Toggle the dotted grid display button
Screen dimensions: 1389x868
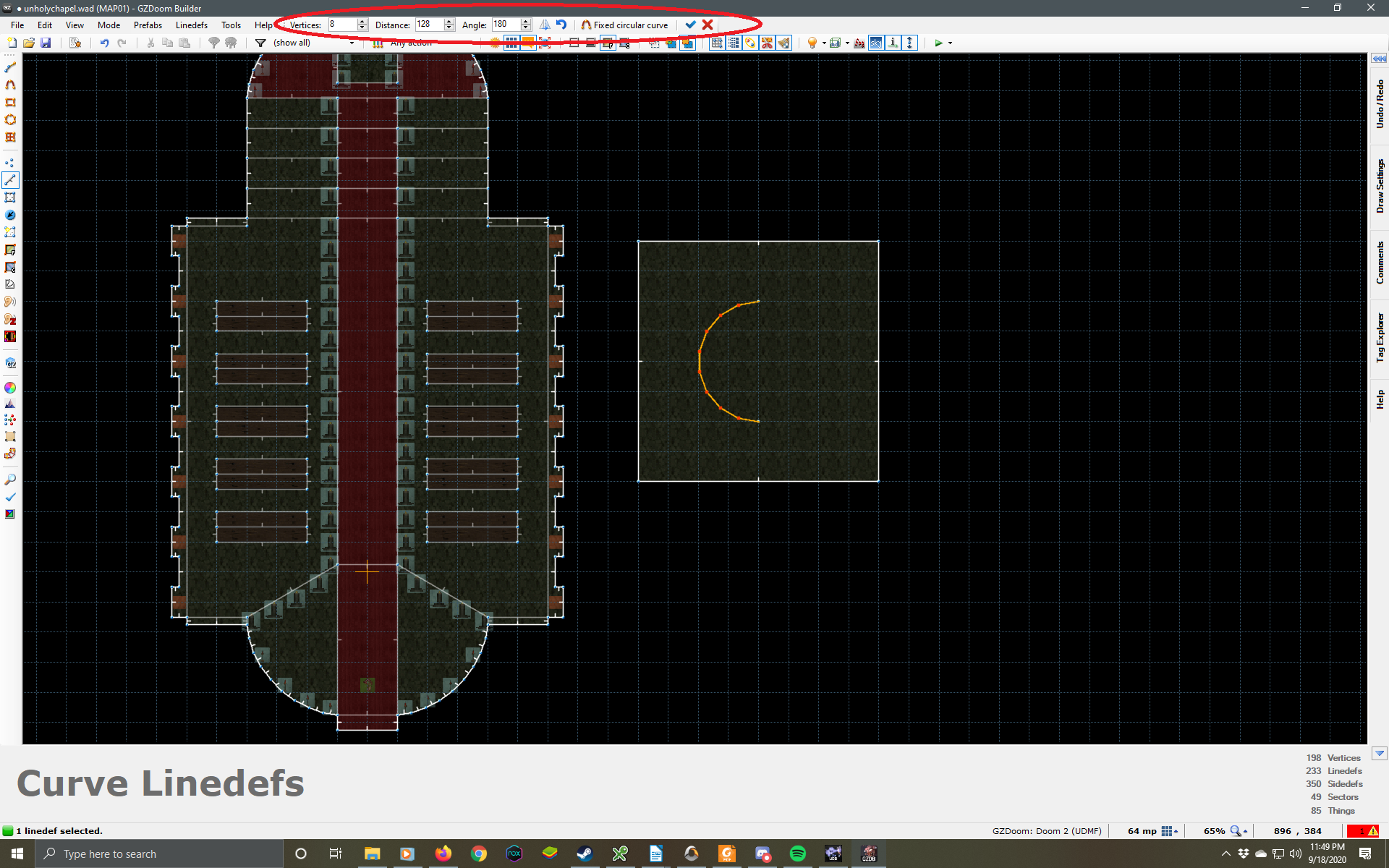734,43
